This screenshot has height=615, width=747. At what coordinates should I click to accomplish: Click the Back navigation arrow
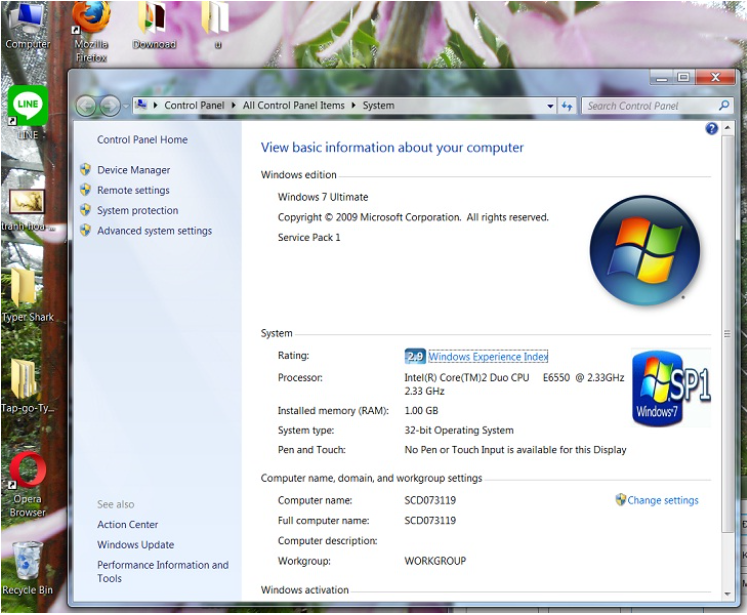(86, 106)
